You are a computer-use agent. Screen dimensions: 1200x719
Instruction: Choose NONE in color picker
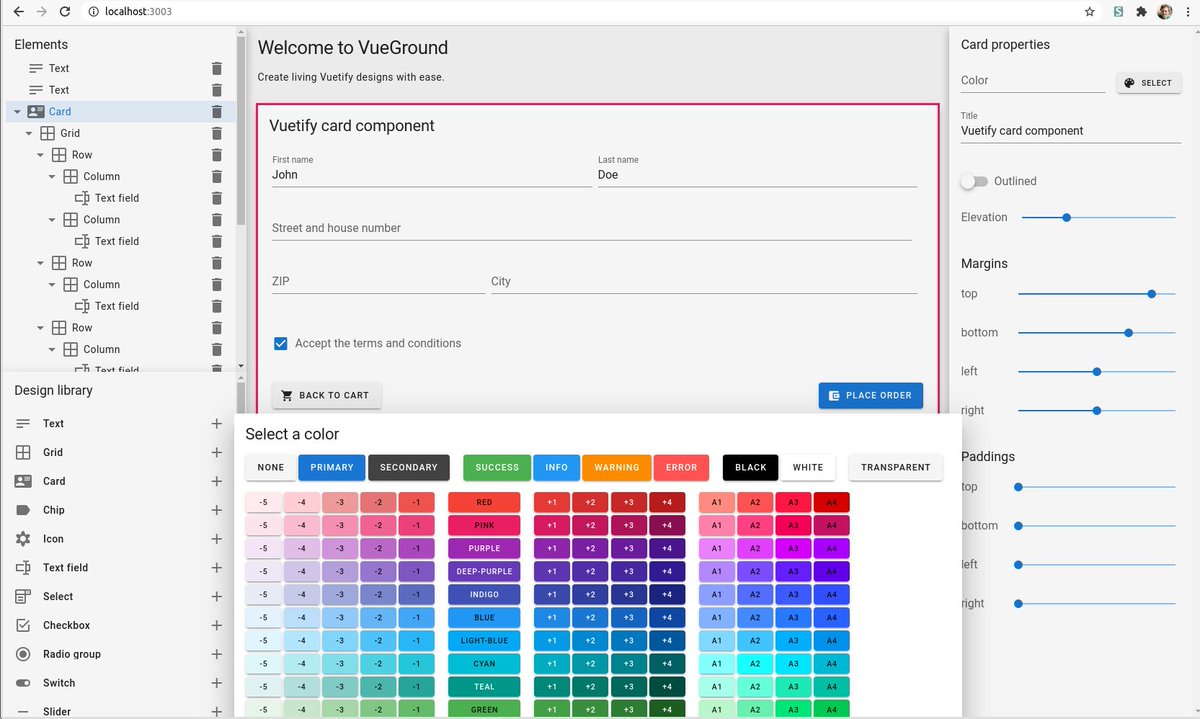(270, 467)
